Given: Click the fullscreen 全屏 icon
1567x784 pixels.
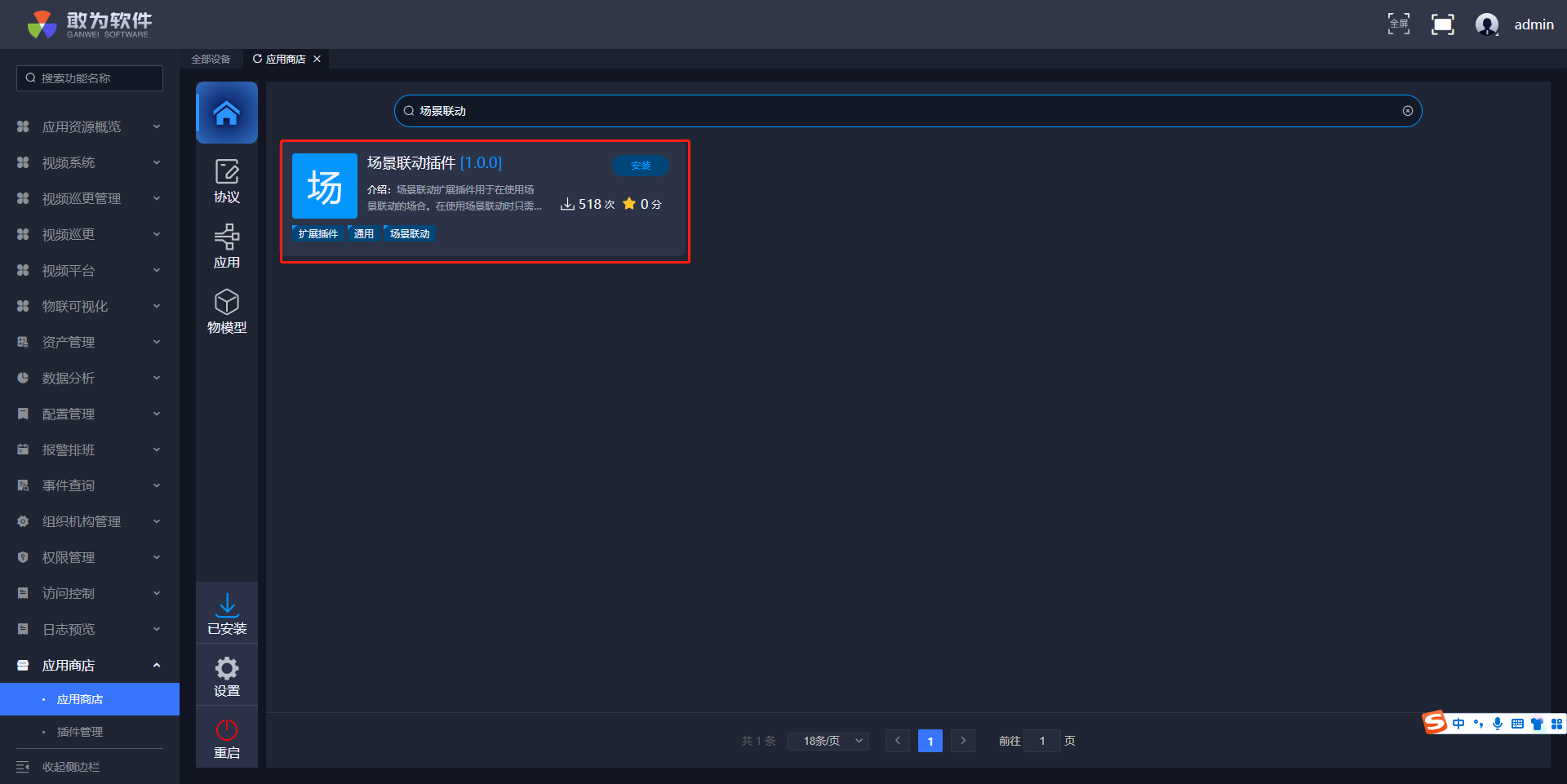Looking at the screenshot, I should coord(1399,24).
